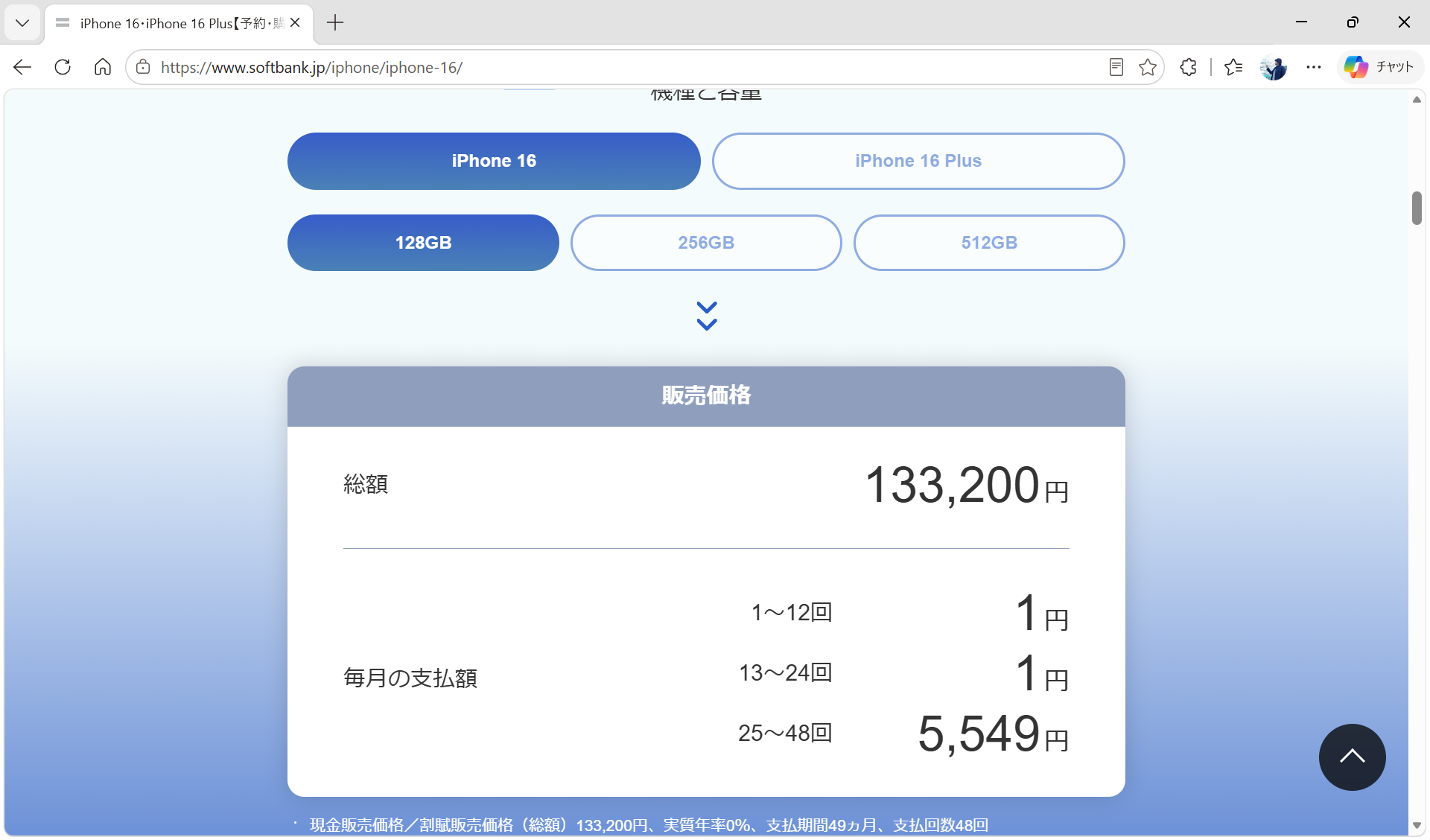Reload the SoftBank page
Viewport: 1430px width, 840px height.
(x=63, y=67)
